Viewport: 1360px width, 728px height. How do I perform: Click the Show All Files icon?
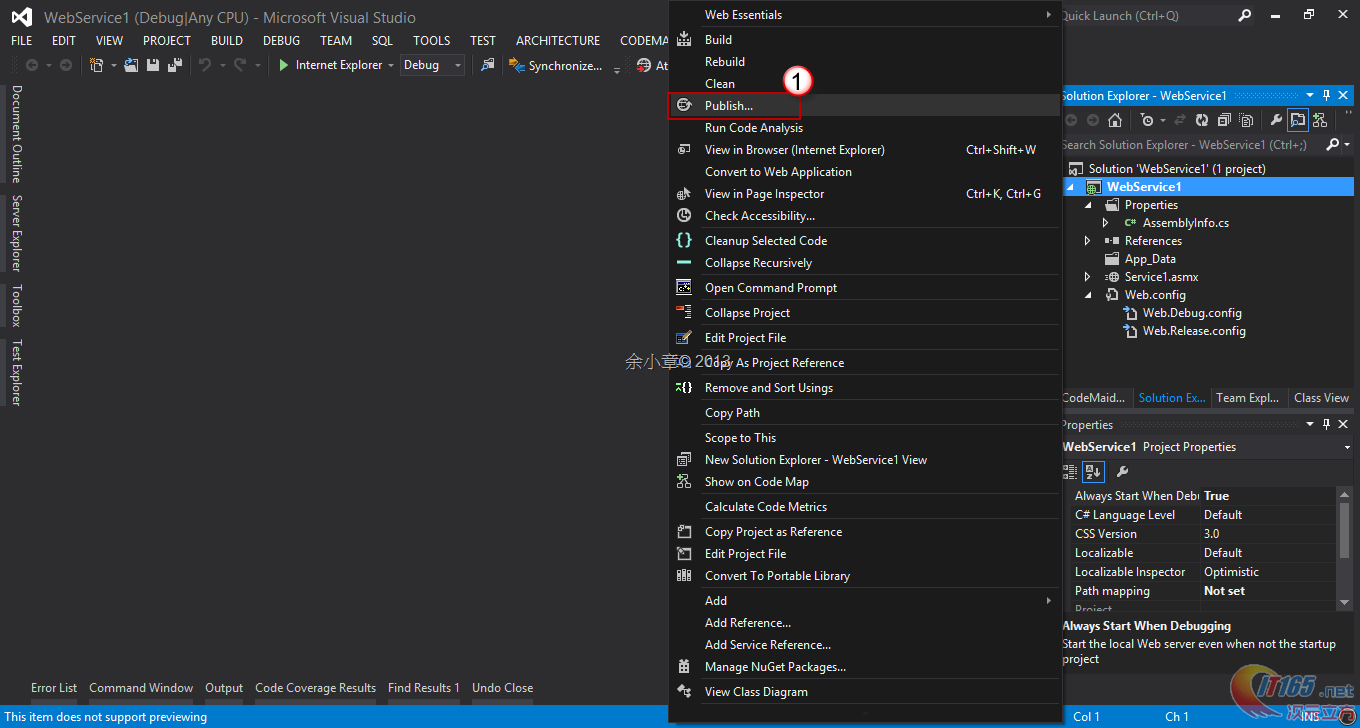point(1246,120)
